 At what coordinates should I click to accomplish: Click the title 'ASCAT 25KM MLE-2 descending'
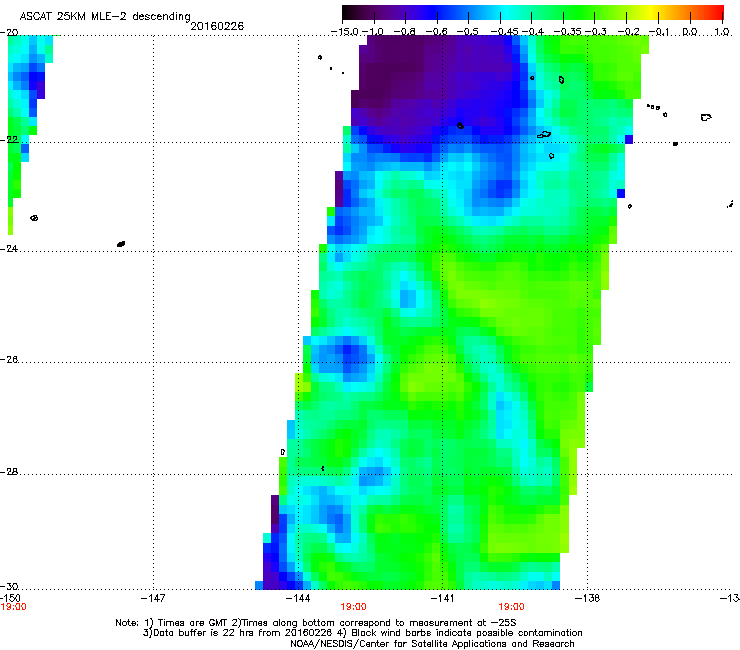[105, 16]
